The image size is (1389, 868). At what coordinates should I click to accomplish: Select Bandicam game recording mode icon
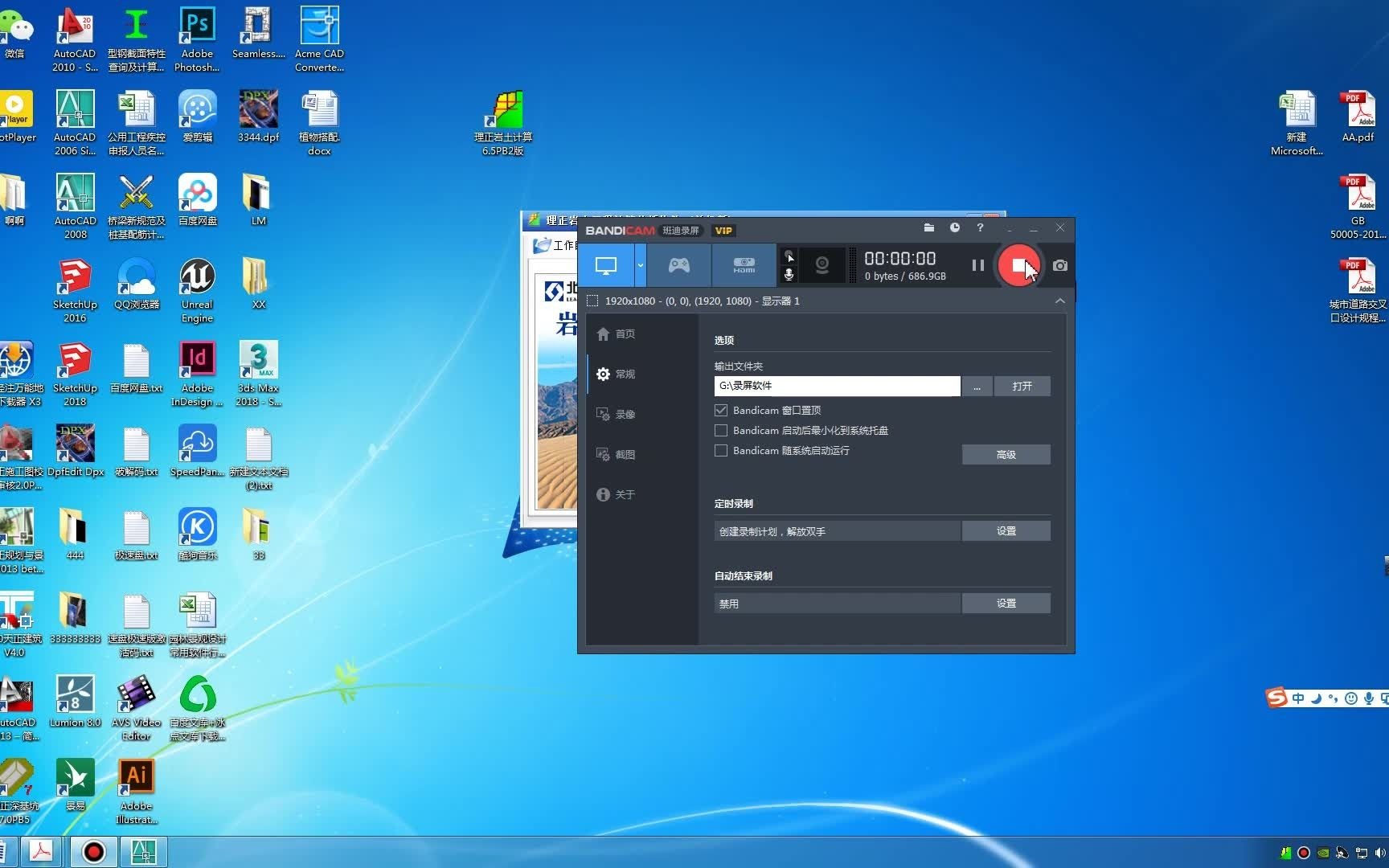tap(679, 265)
